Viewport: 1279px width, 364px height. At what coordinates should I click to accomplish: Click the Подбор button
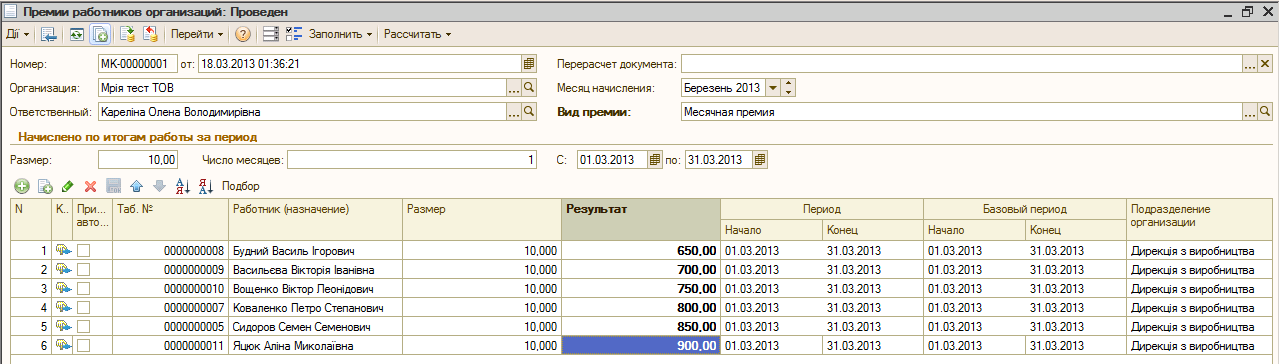pos(240,186)
